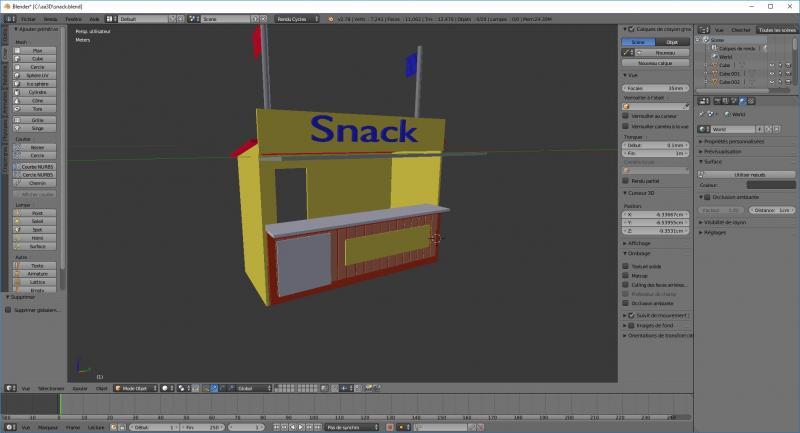This screenshot has width=800, height=433.
Task: Open the Mode Objet dropdown
Action: tap(135, 388)
